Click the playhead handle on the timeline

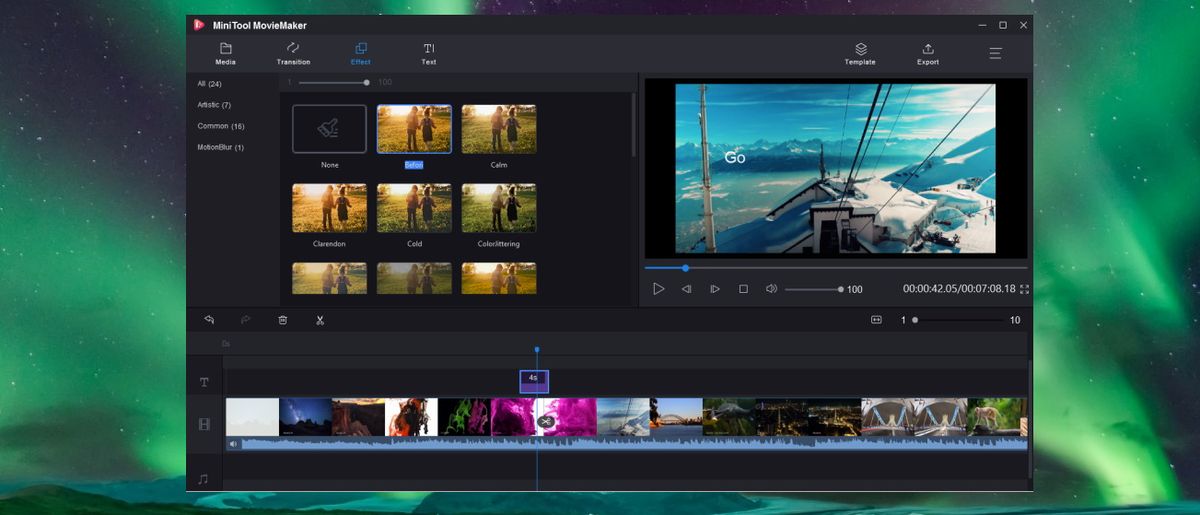[x=537, y=350]
